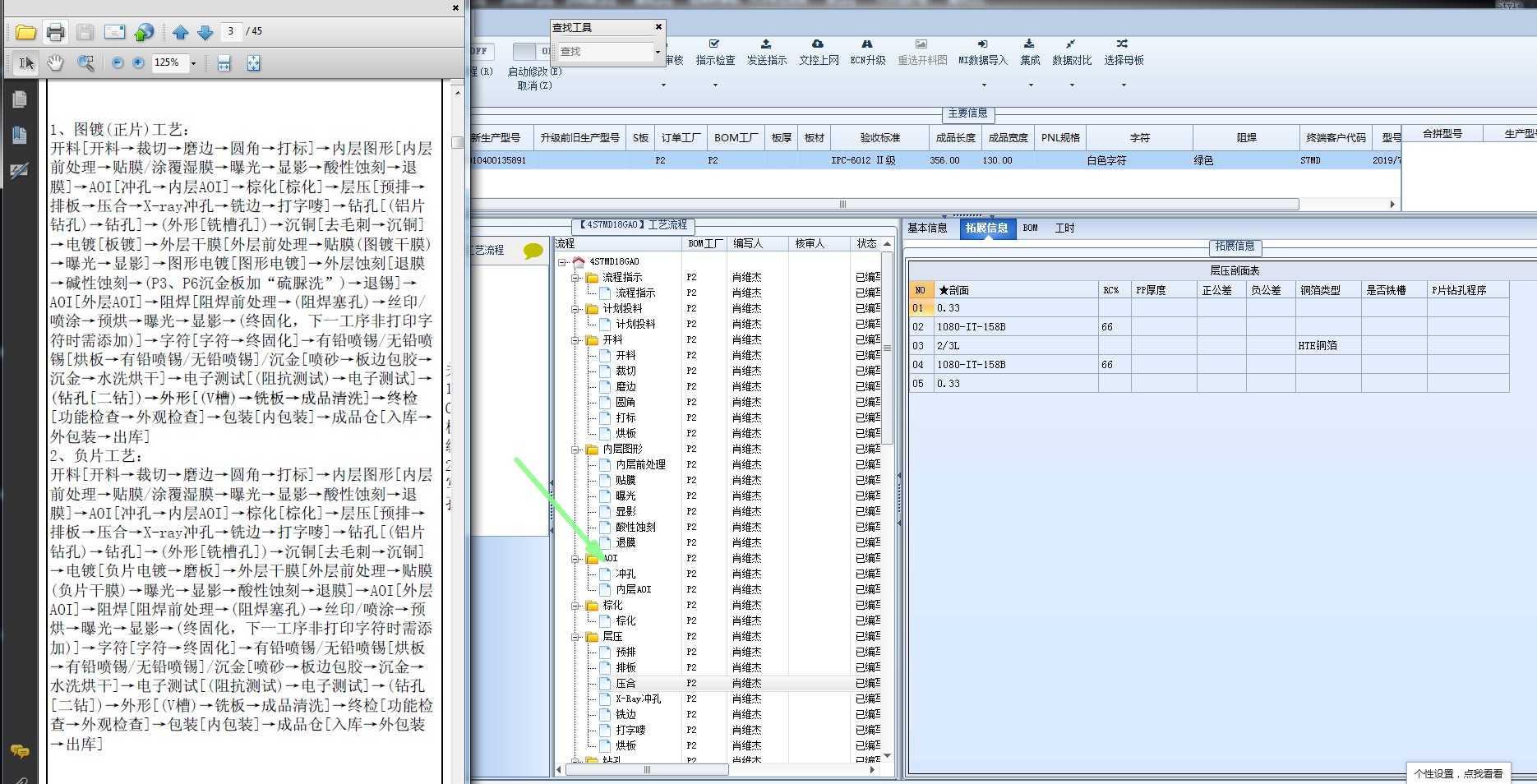Open comments panel in PDF sidebar

click(20, 751)
